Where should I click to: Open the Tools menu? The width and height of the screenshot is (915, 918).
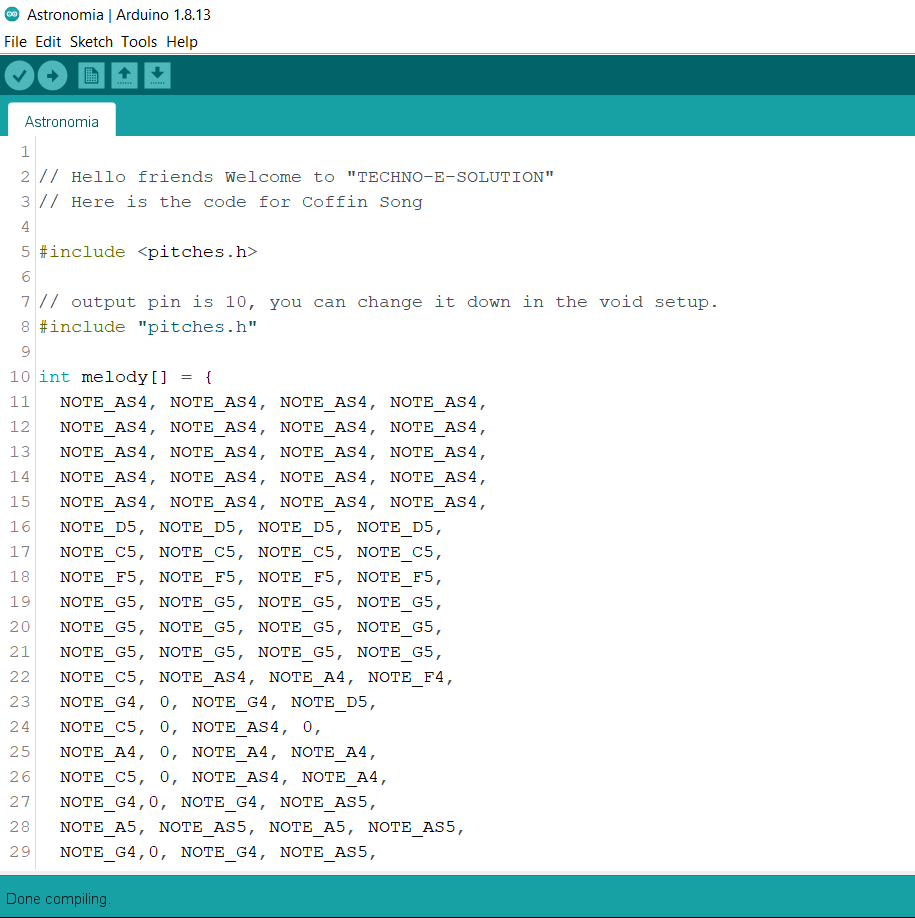point(139,42)
